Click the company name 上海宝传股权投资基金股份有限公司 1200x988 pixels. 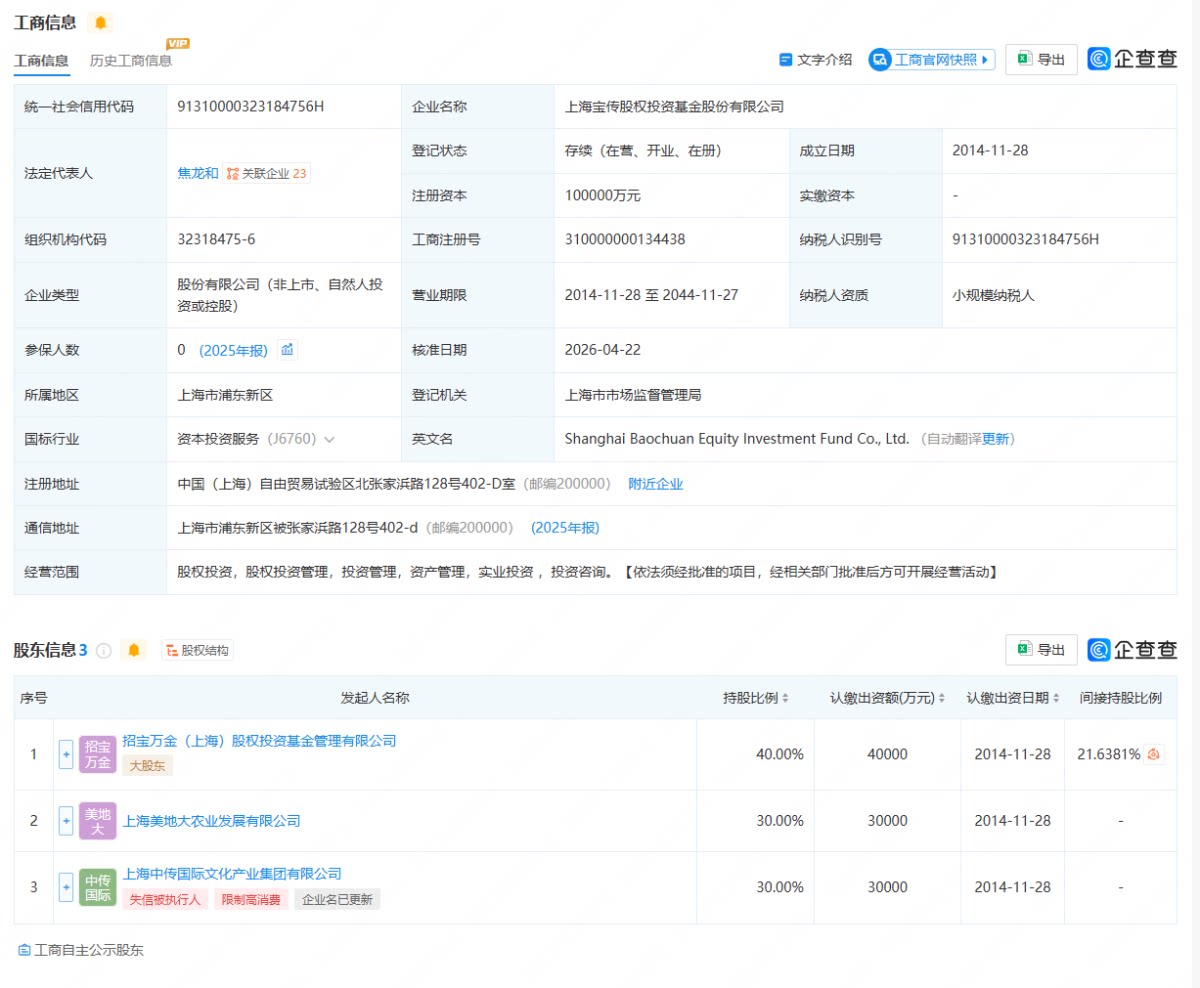point(674,106)
